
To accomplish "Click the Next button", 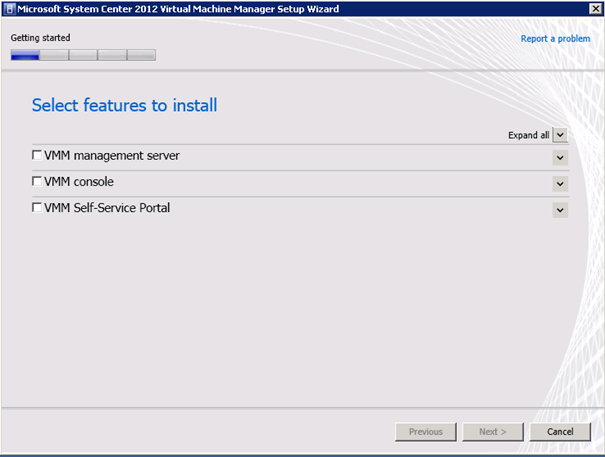I will pos(493,432).
